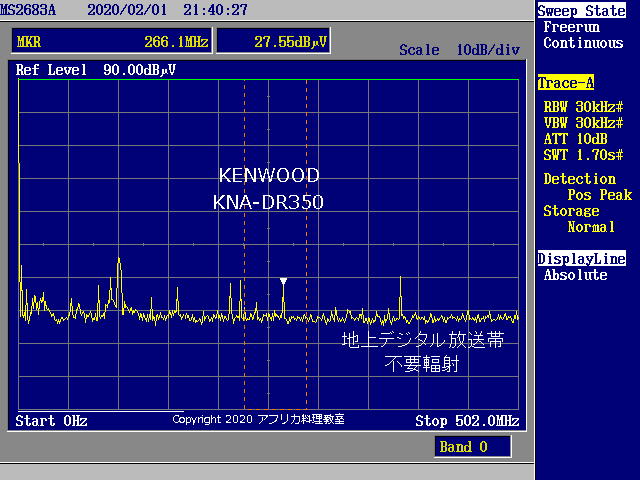Image resolution: width=640 pixels, height=480 pixels.
Task: Select the Stop 502.0MHz frequency label
Action: coord(467,421)
